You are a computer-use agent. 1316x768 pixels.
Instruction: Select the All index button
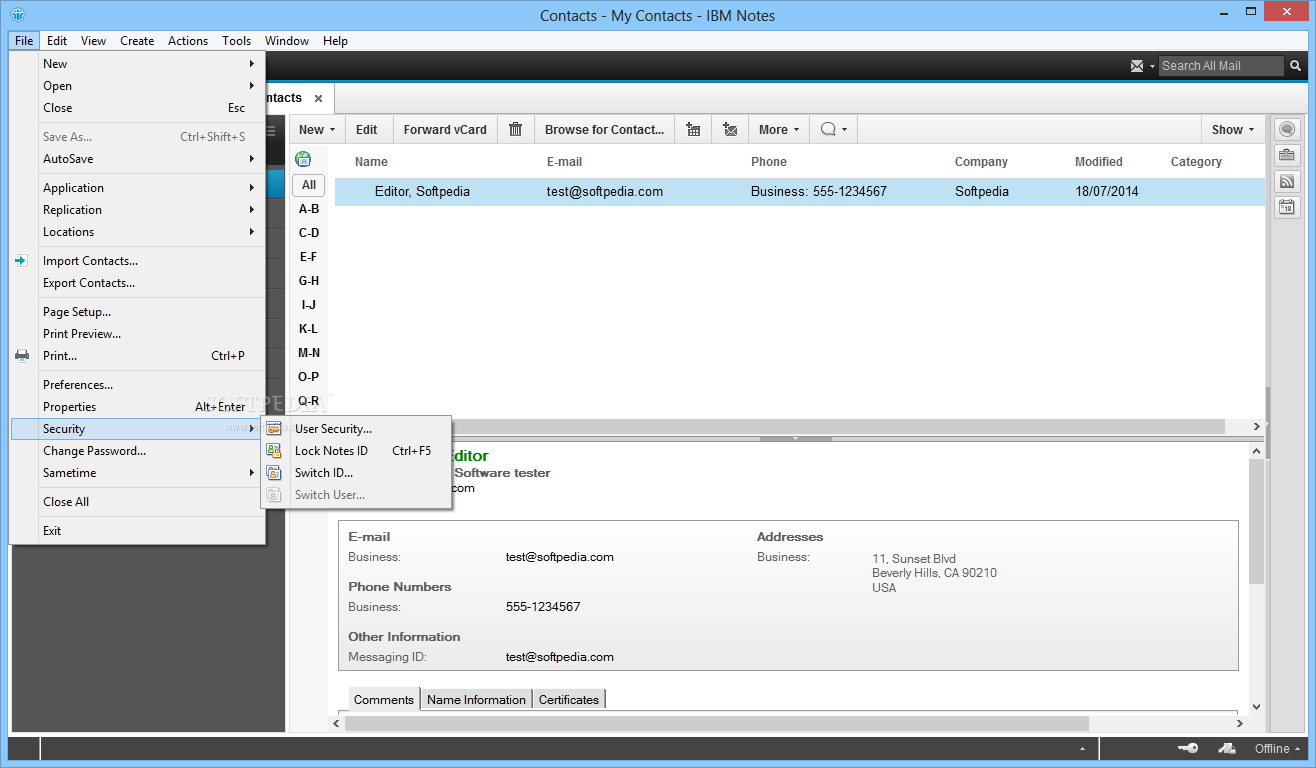[309, 185]
